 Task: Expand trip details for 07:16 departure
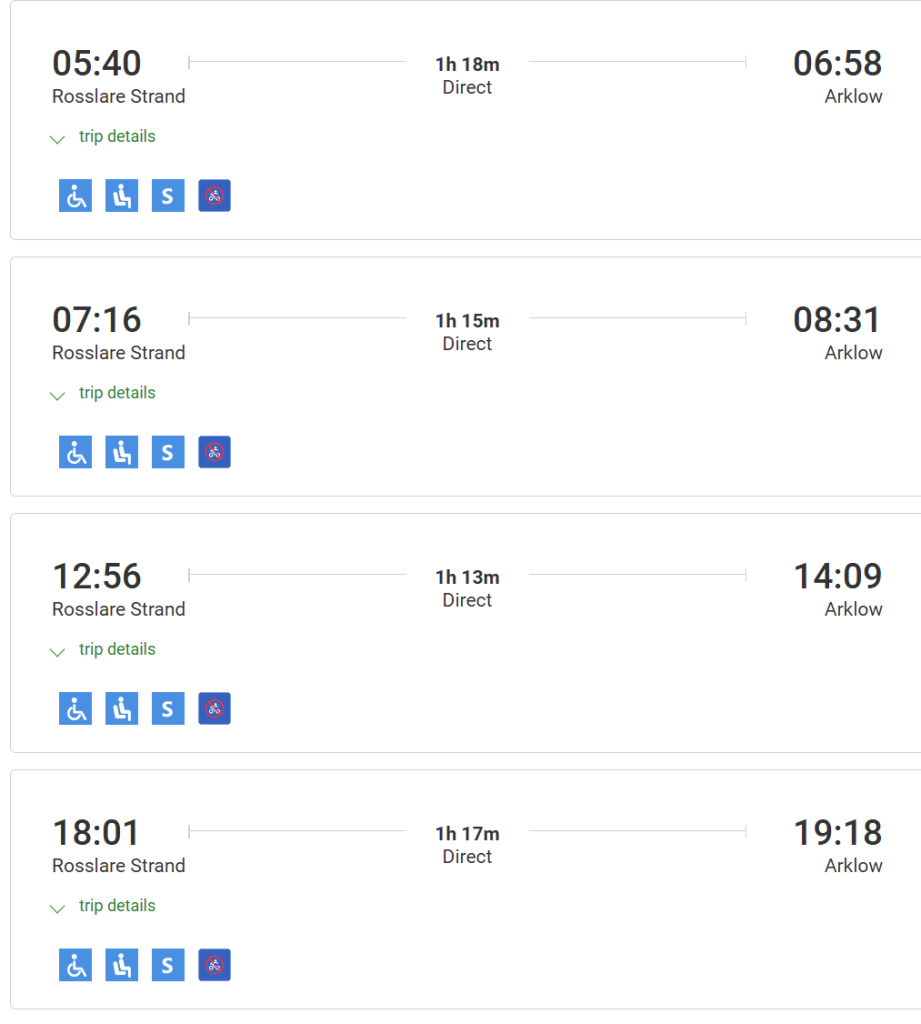pyautogui.click(x=117, y=393)
